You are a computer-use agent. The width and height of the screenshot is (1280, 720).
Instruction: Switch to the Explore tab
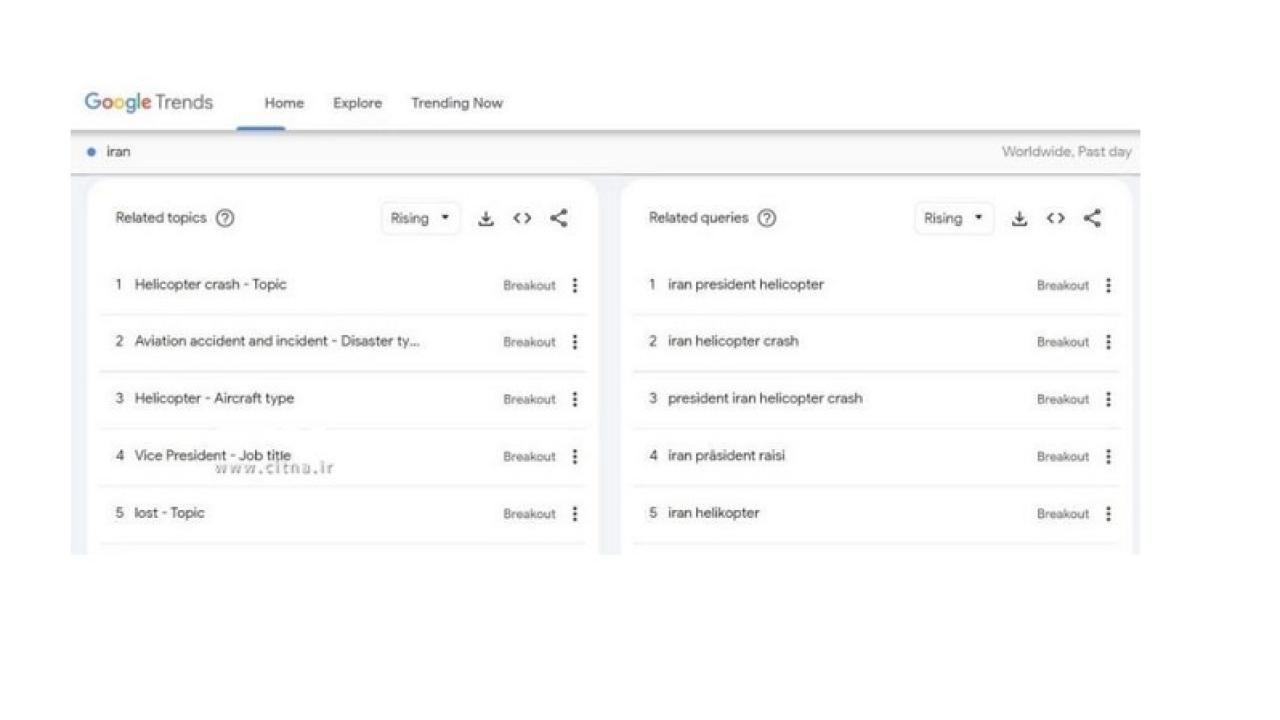[358, 103]
